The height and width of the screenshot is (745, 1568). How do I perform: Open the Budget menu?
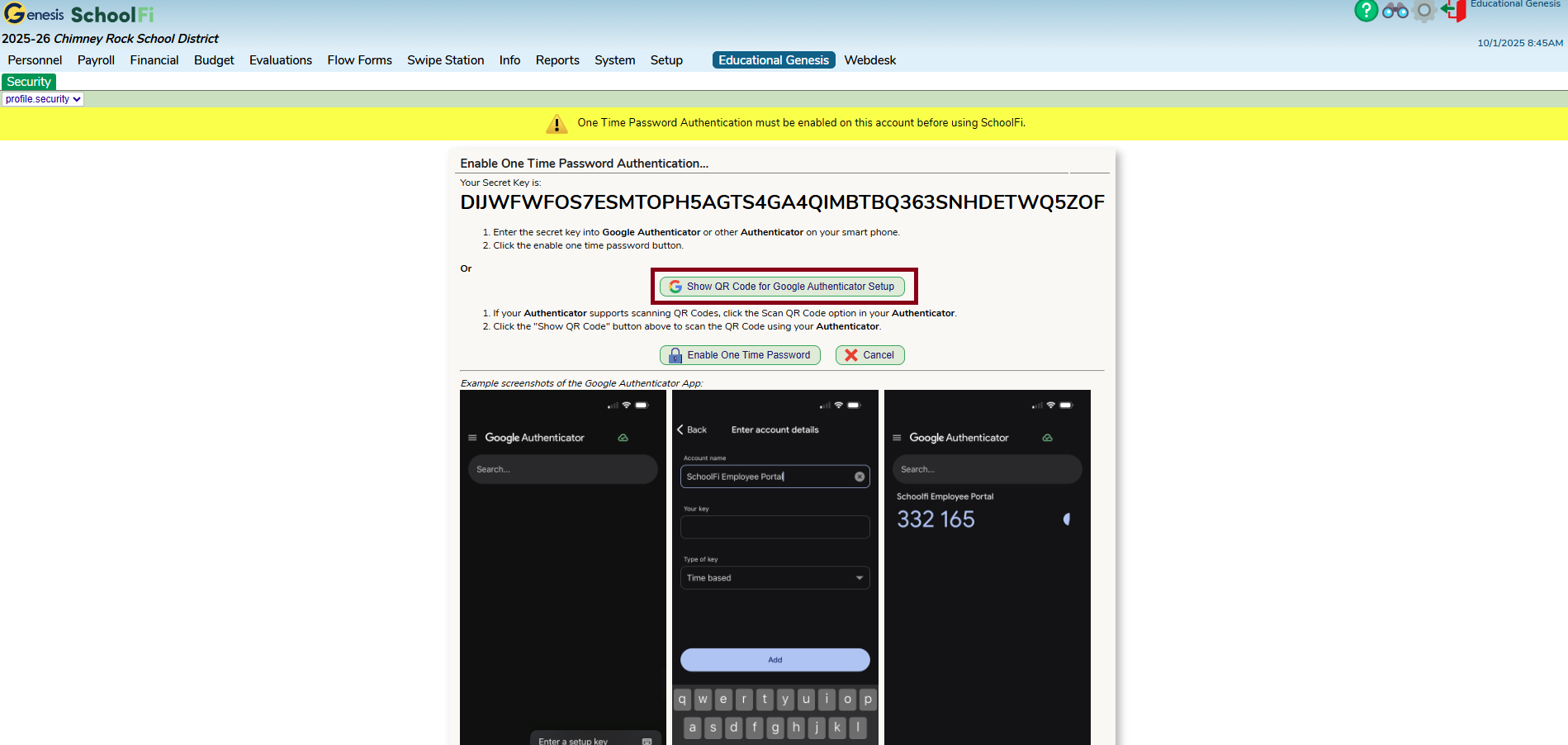214,60
